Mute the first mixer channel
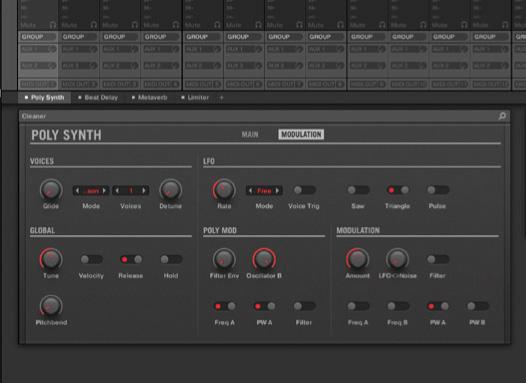The height and width of the screenshot is (383, 526). point(28,25)
